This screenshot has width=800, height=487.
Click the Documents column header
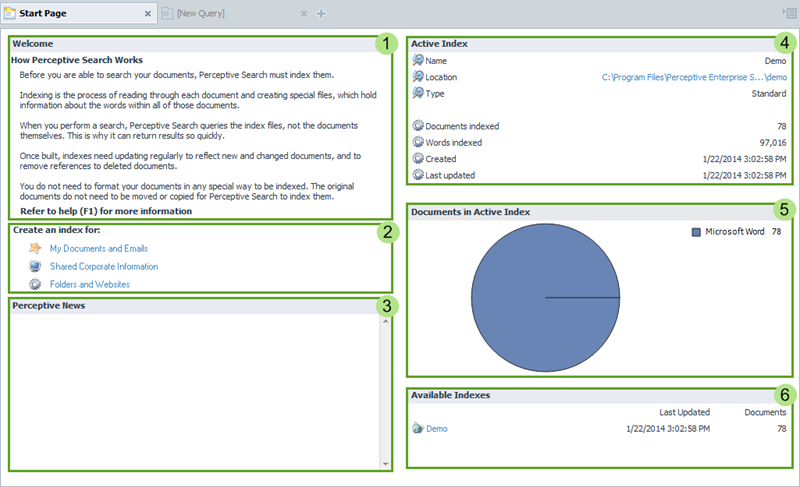tap(765, 412)
